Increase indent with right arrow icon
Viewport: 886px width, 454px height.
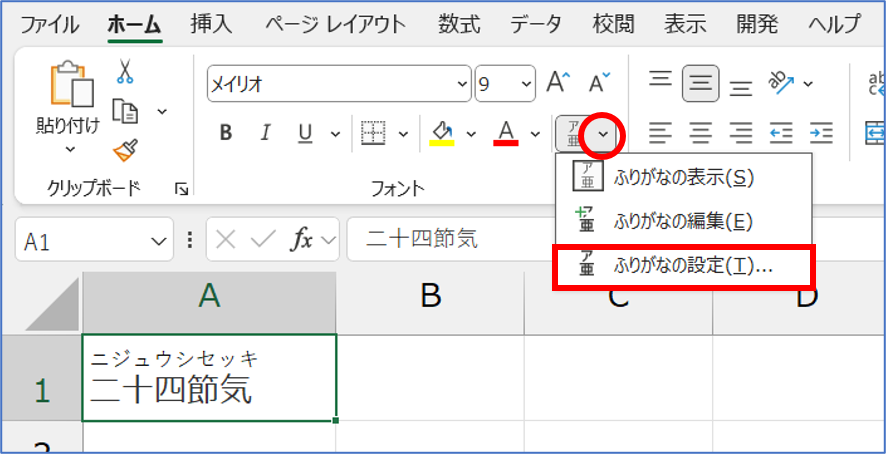pos(821,133)
